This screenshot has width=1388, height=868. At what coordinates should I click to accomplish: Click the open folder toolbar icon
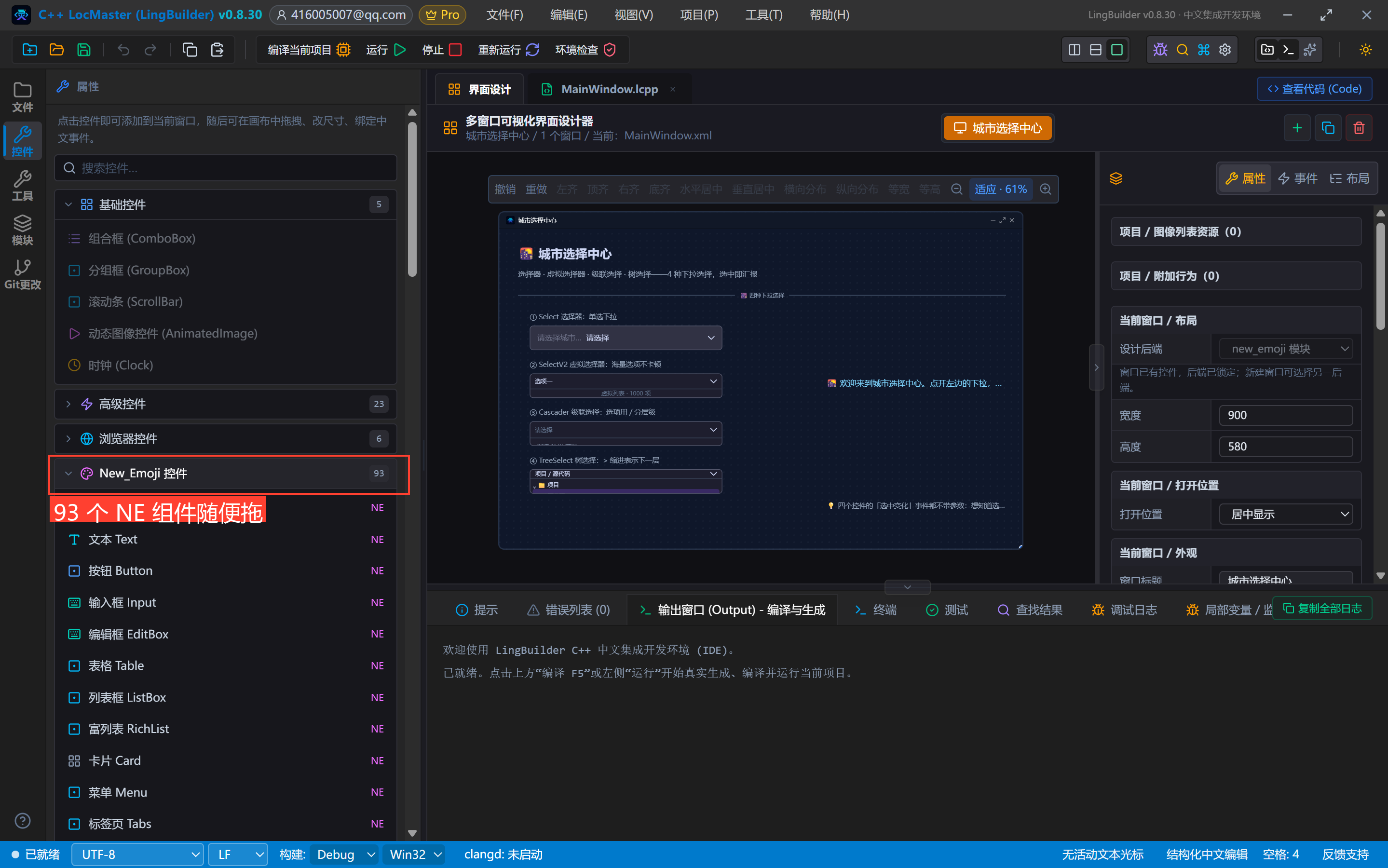pos(56,50)
